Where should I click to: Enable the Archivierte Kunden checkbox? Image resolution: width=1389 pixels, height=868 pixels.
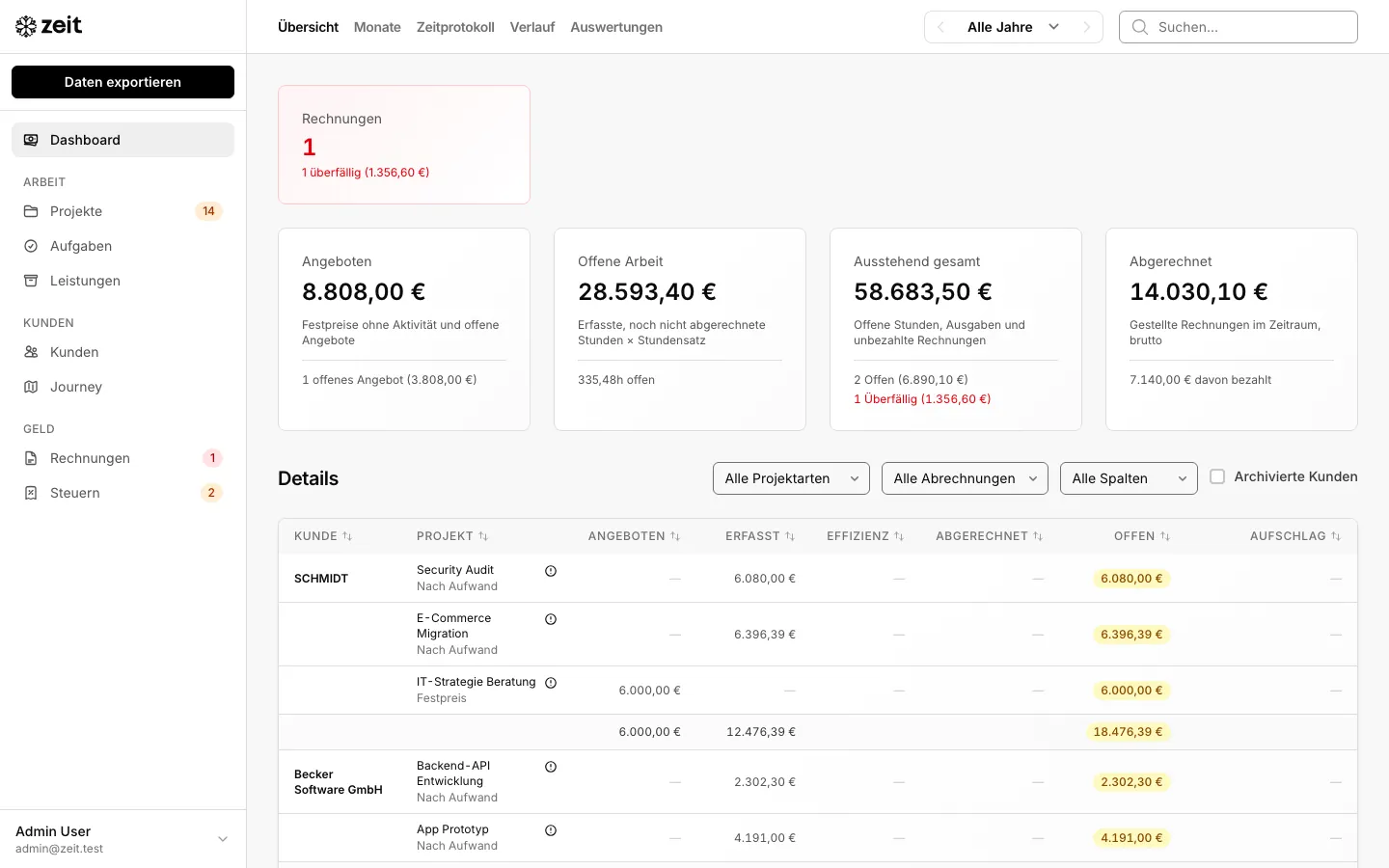[x=1217, y=476]
